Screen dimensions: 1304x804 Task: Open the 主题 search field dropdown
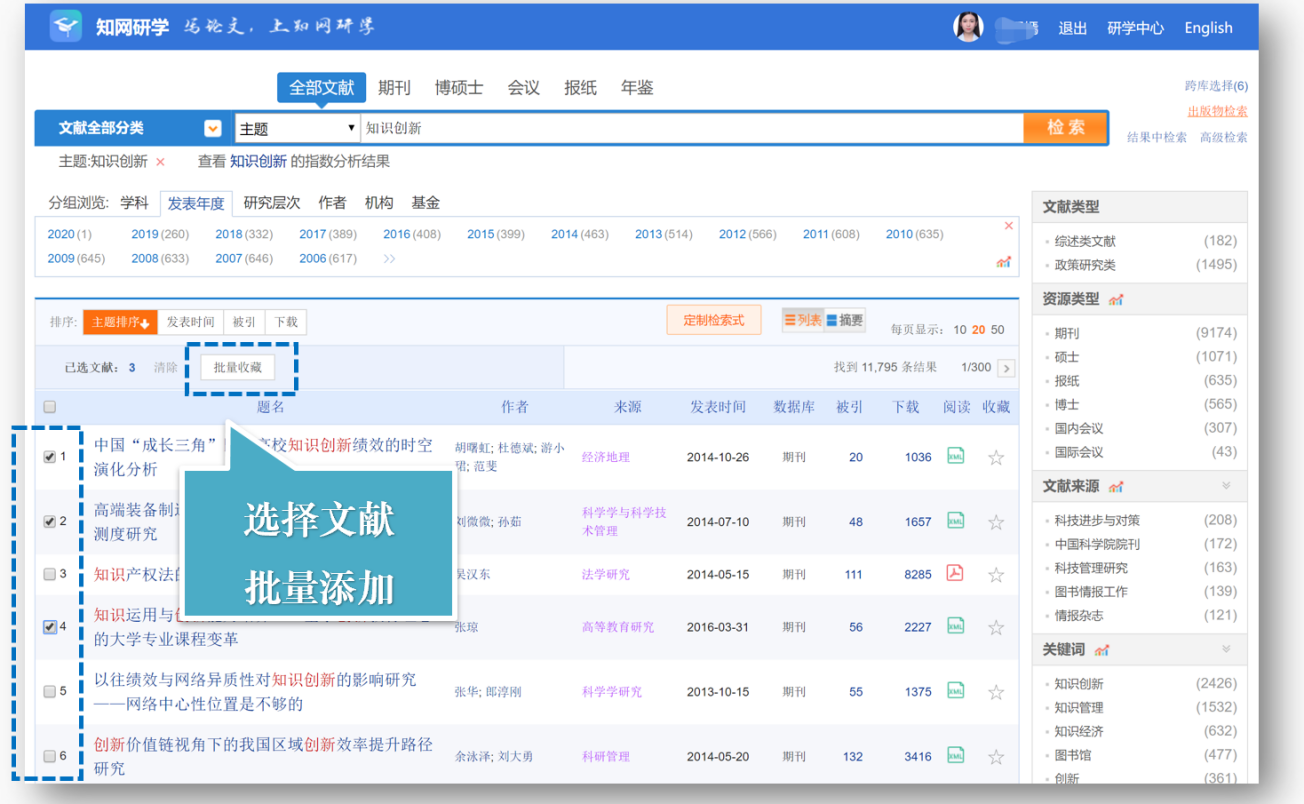pyautogui.click(x=297, y=128)
